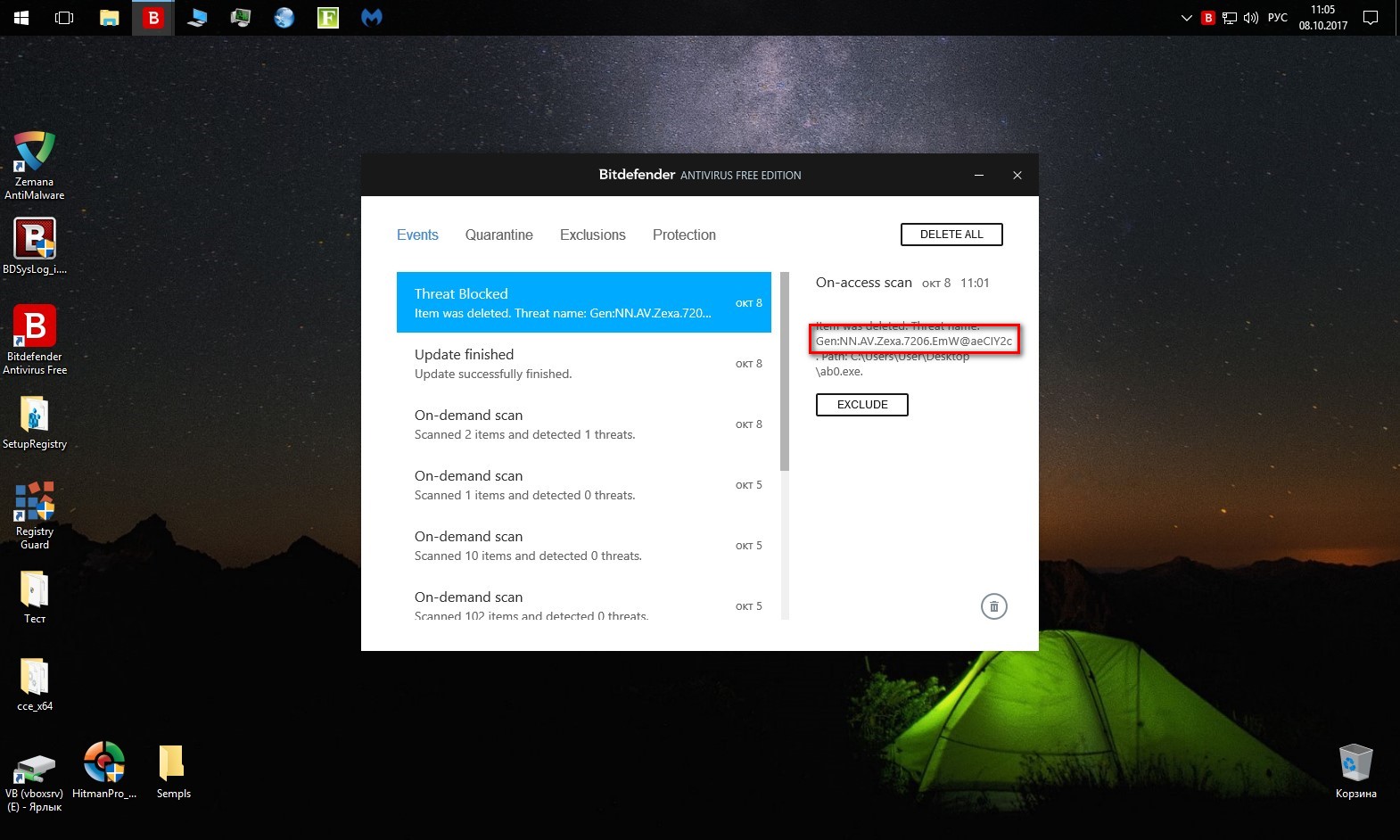Open the green F taskbar icon
Image resolution: width=1400 pixels, height=840 pixels.
coord(328,18)
